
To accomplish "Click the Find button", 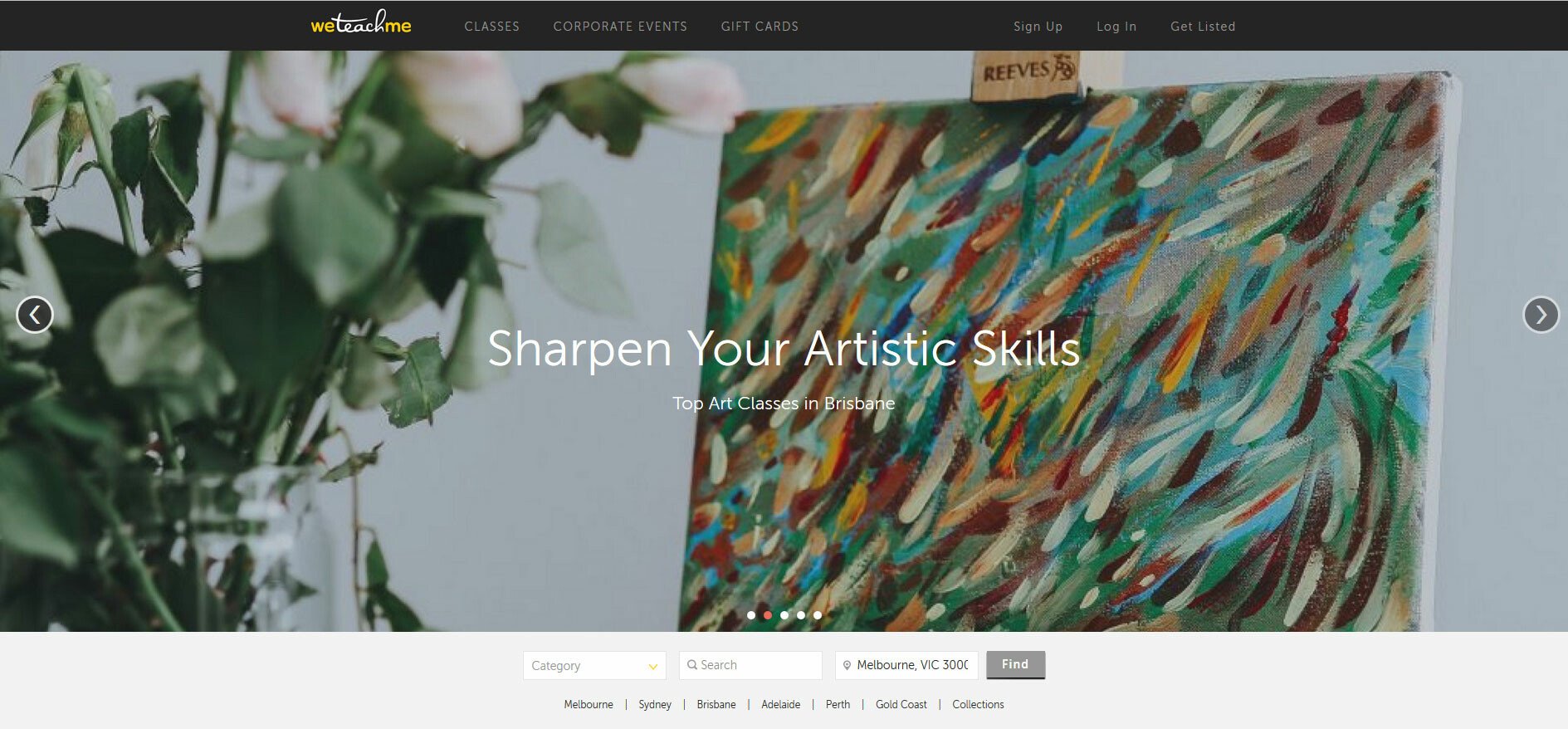I will coord(1015,664).
